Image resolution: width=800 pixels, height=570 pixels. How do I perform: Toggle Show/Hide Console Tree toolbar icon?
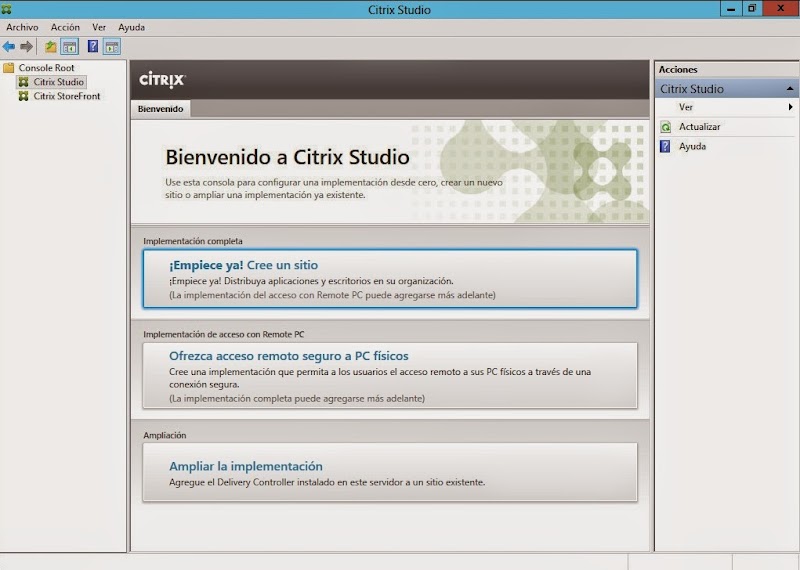[69, 47]
